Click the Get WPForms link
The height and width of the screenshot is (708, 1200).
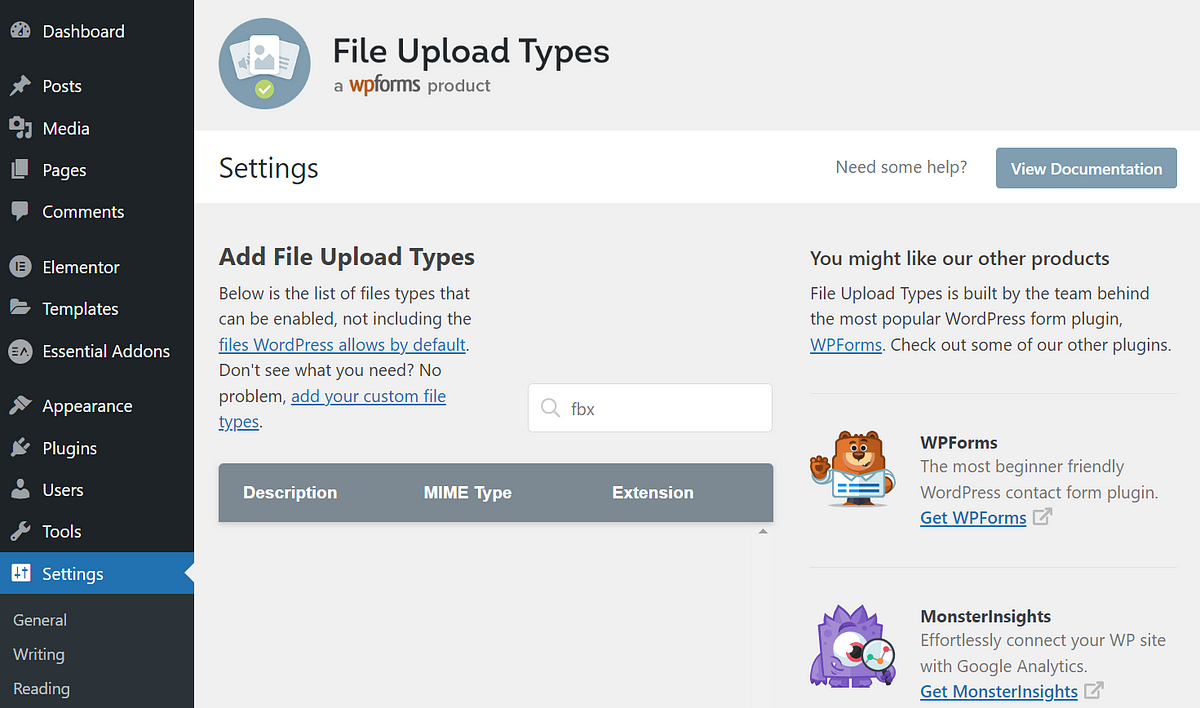click(973, 517)
